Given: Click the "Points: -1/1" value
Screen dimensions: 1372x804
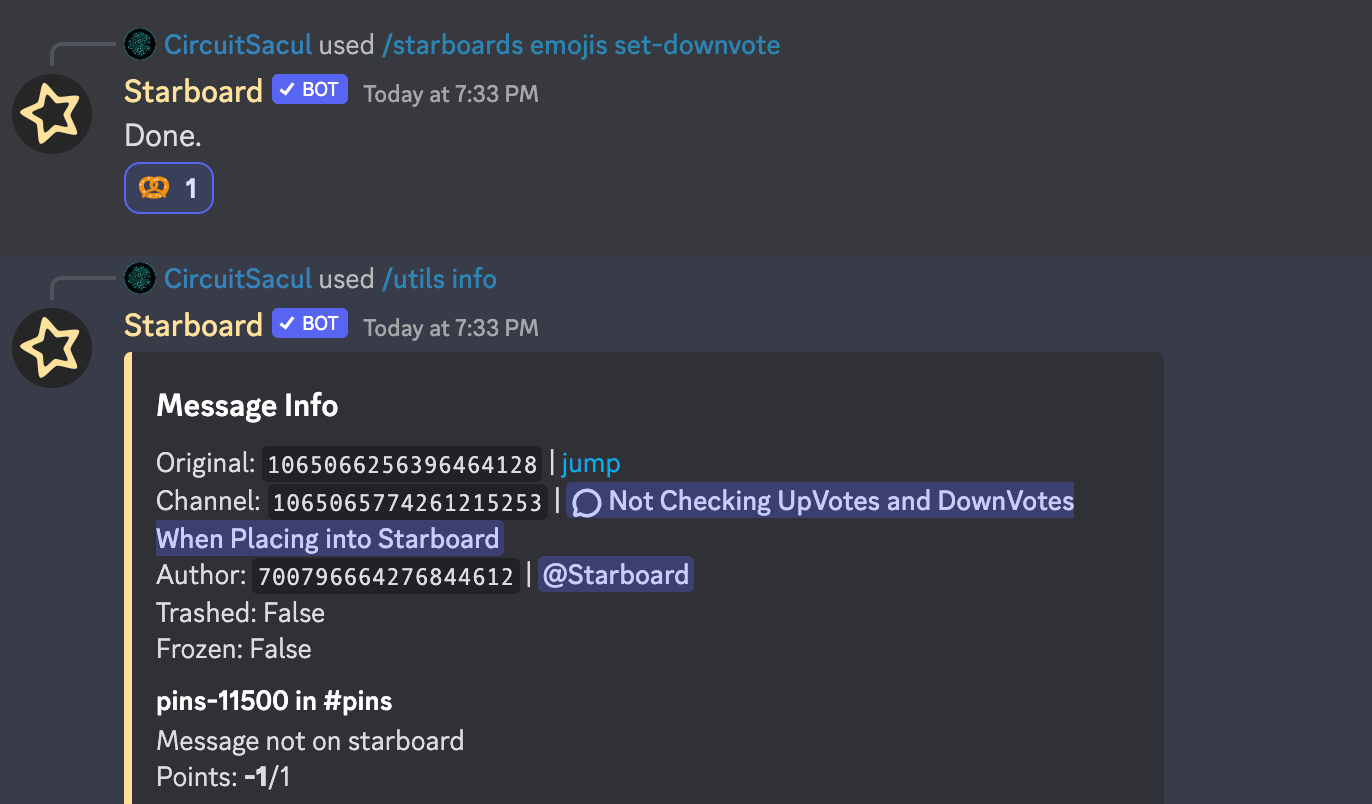Looking at the screenshot, I should (x=223, y=777).
